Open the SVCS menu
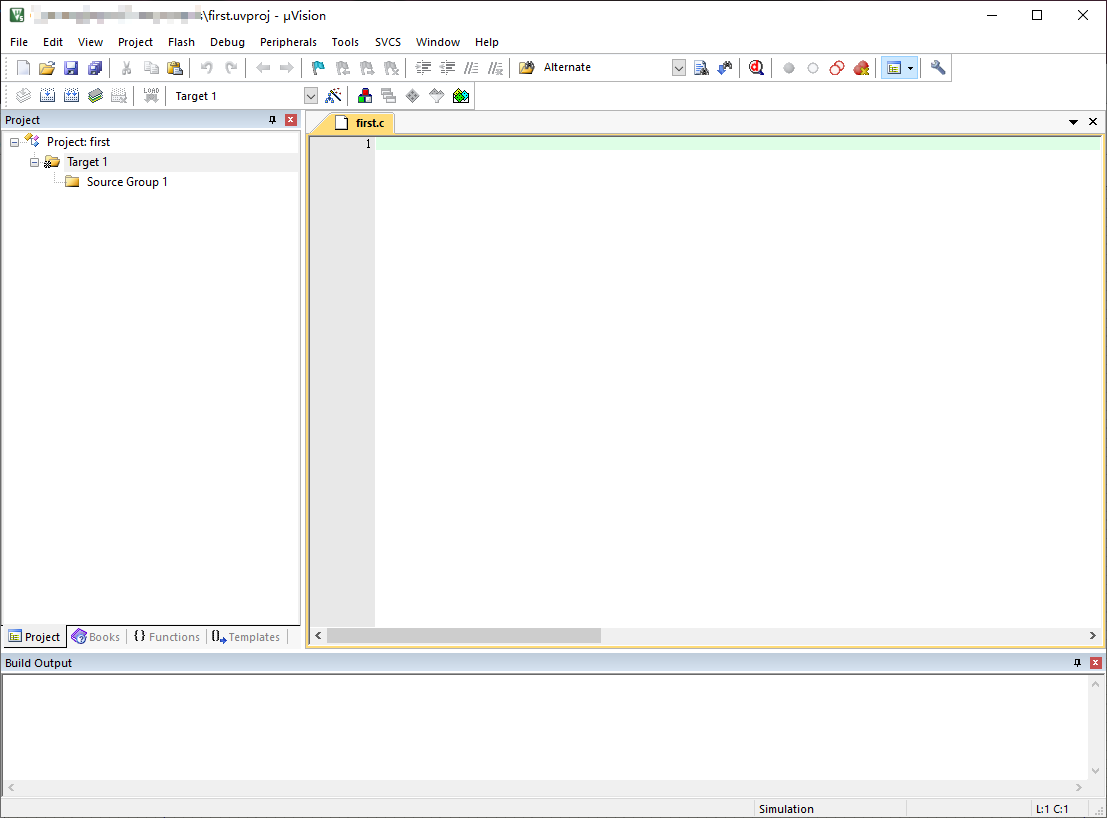This screenshot has height=818, width=1107. point(388,42)
